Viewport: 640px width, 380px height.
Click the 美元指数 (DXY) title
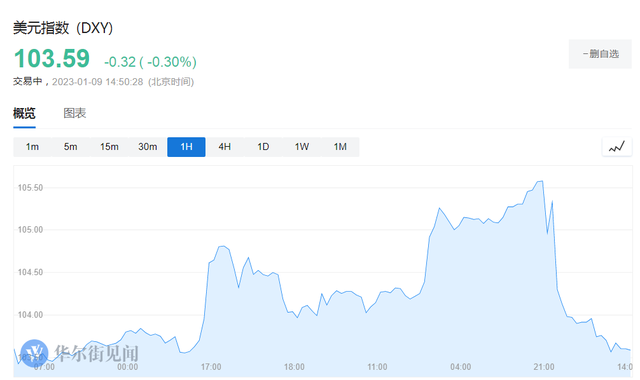point(63,28)
